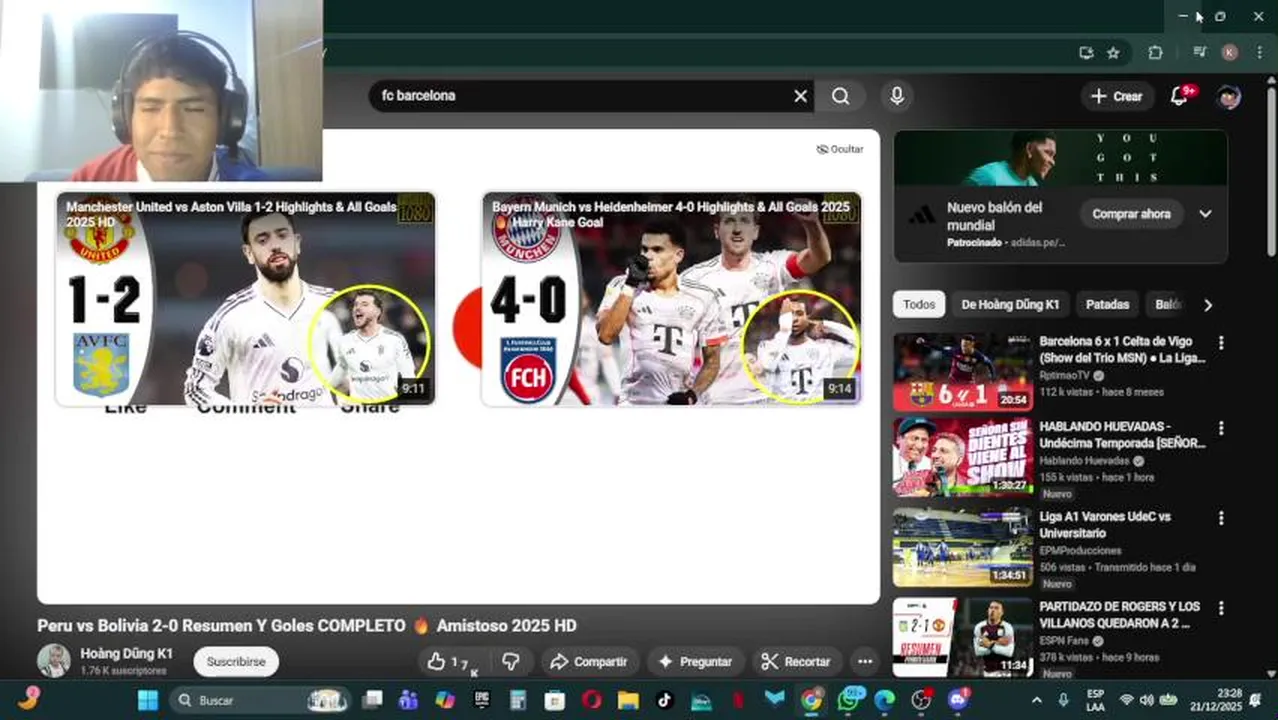Open YouTube notifications bell
The height and width of the screenshot is (720, 1278).
coord(1180,96)
